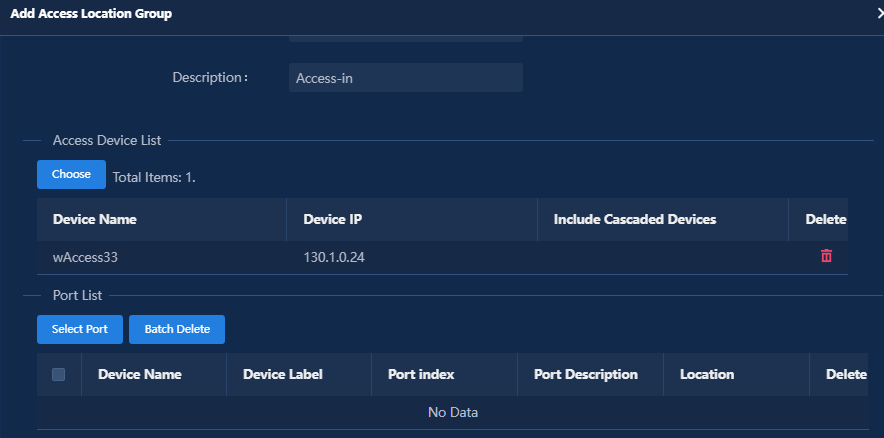This screenshot has width=884, height=438.
Task: Click the No Data placeholder row
Action: 453,413
